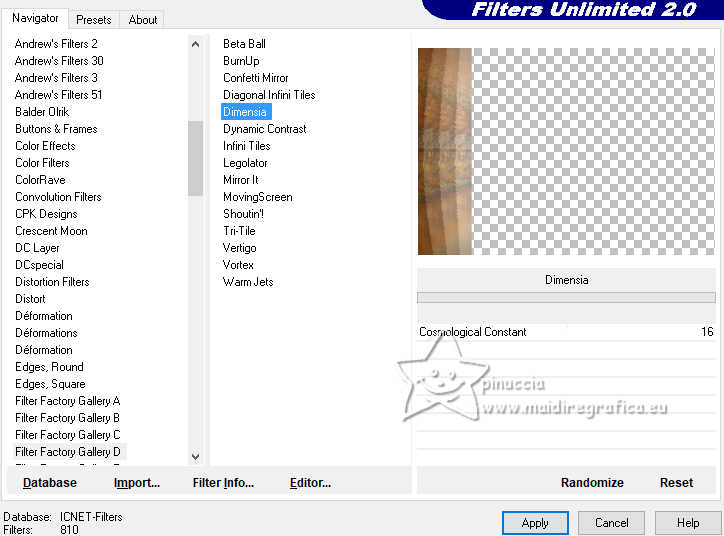
Task: Select Balder Olrik category
Action: 42,112
